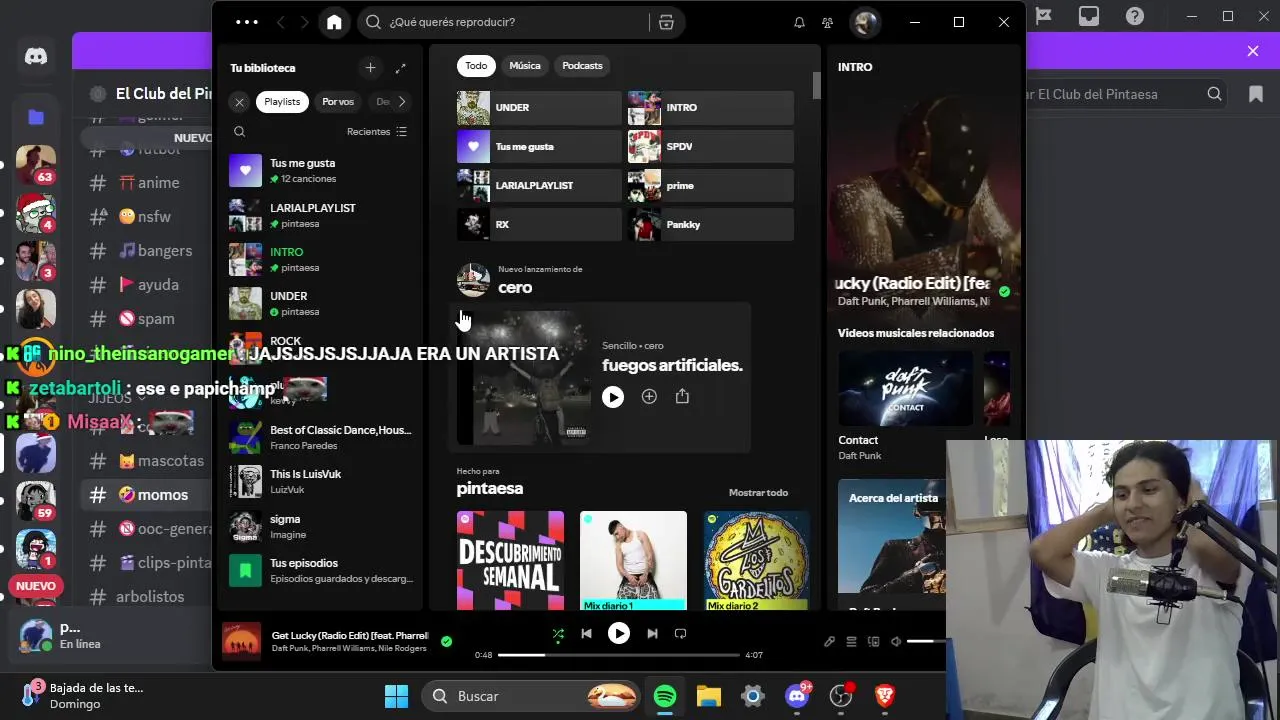Open Spotify profile avatar menu
The image size is (1280, 720).
[x=865, y=22]
